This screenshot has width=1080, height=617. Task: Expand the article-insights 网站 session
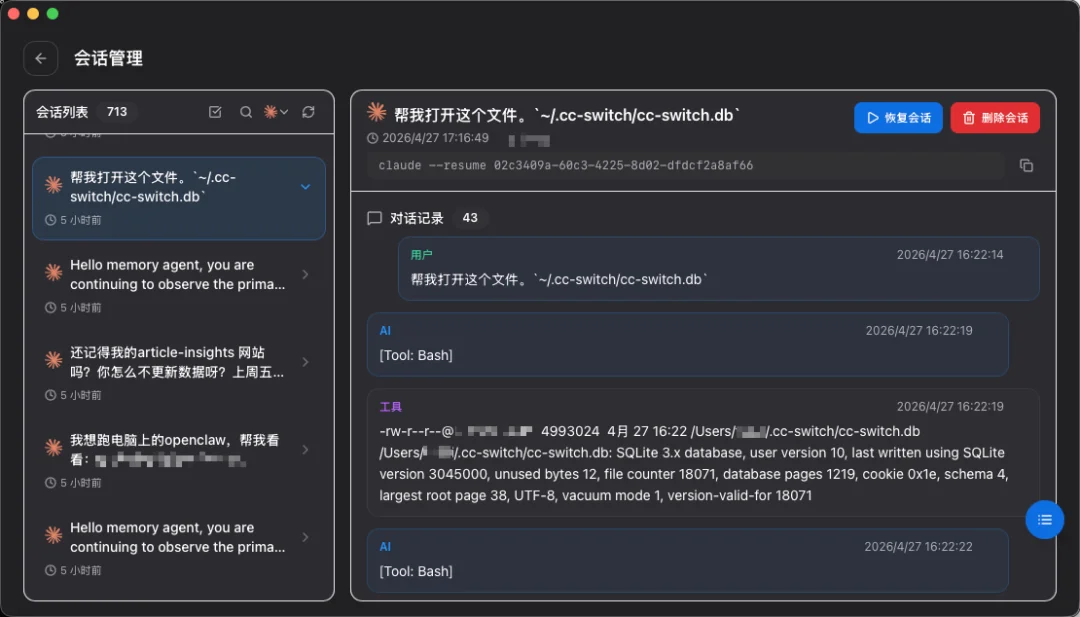(306, 362)
